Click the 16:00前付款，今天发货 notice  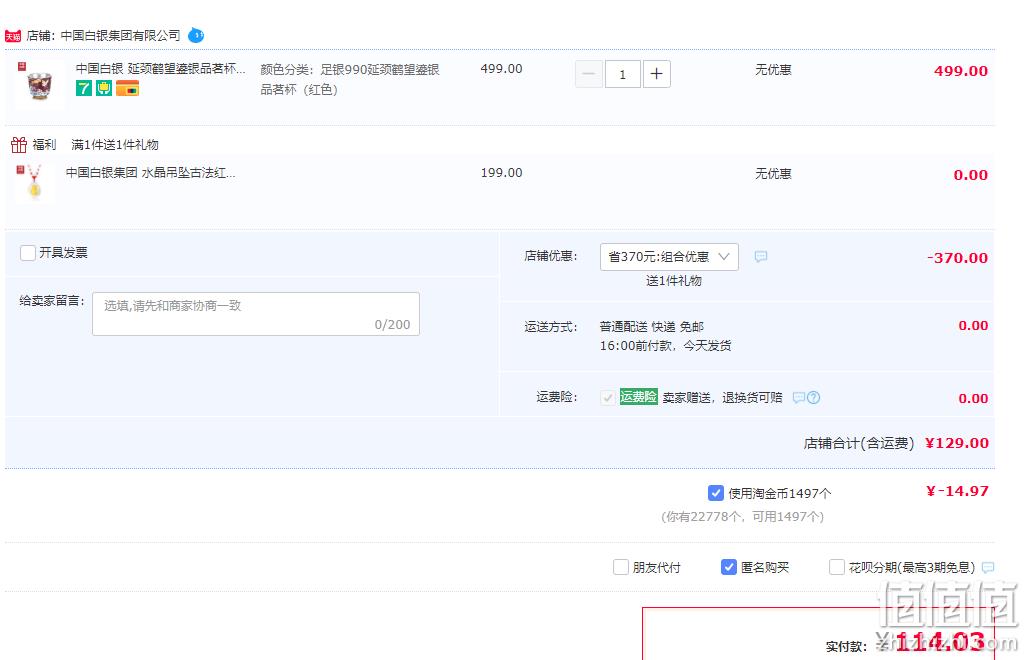665,346
